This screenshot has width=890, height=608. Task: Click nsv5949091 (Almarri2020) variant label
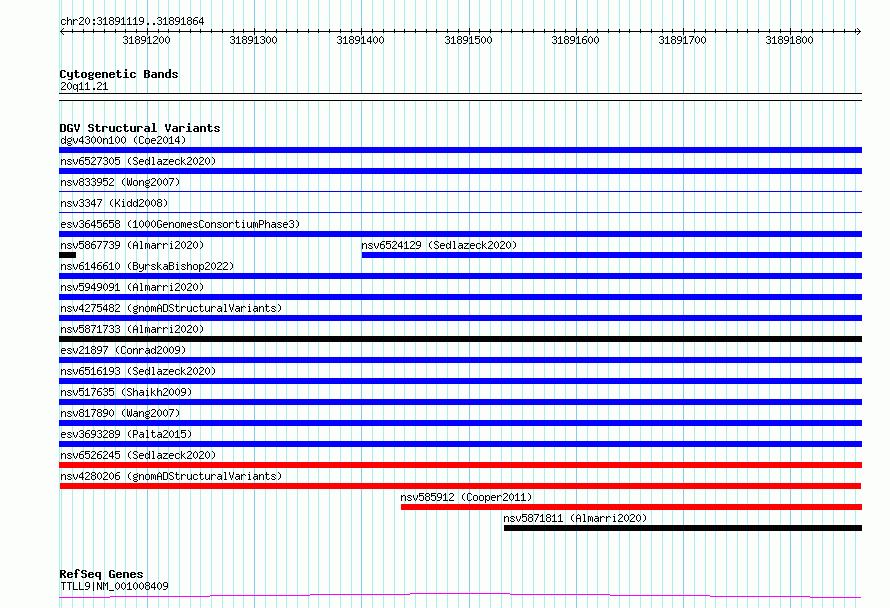pyautogui.click(x=132, y=287)
